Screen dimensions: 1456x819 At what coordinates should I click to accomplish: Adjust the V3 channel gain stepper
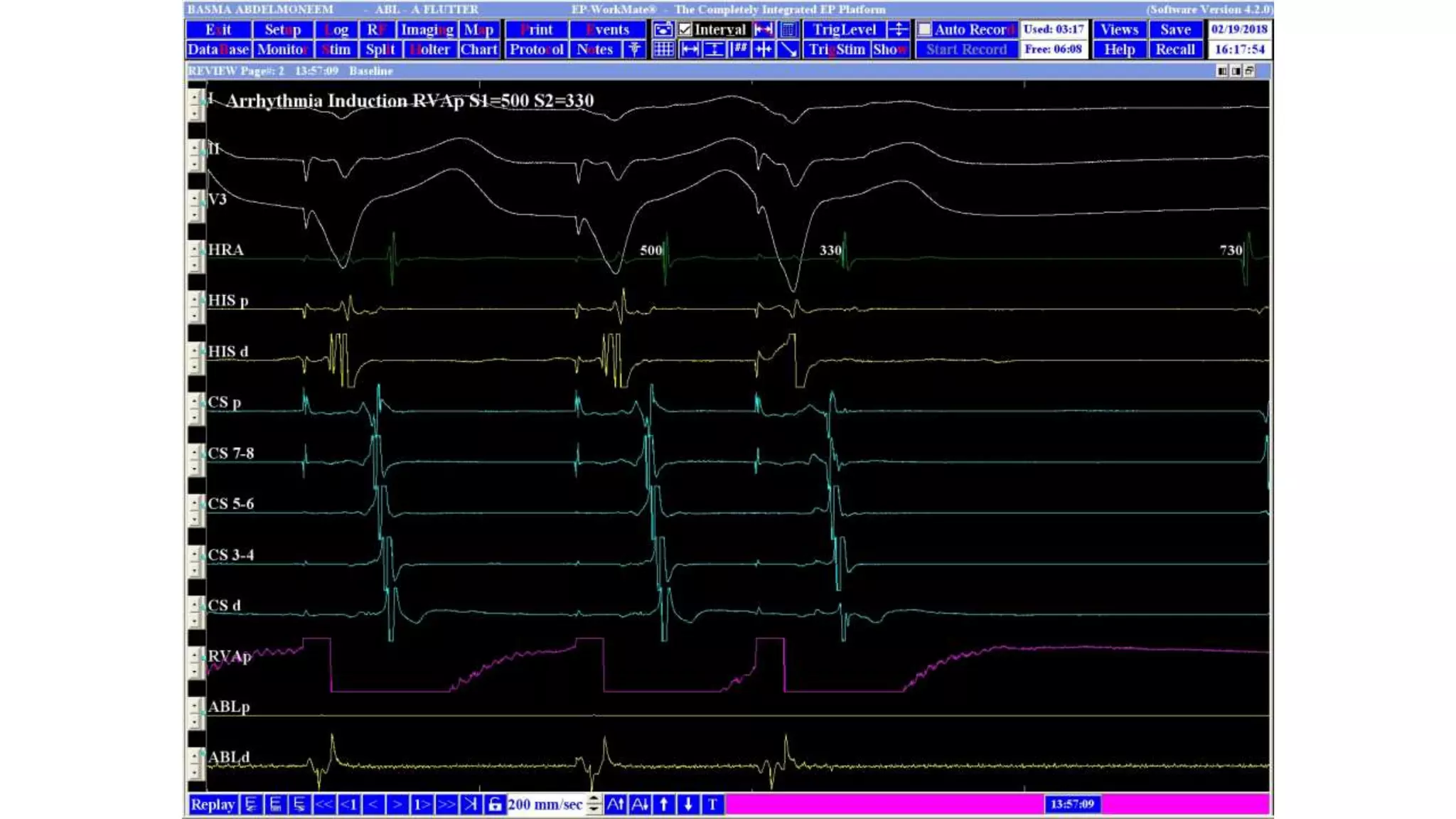[x=195, y=205]
